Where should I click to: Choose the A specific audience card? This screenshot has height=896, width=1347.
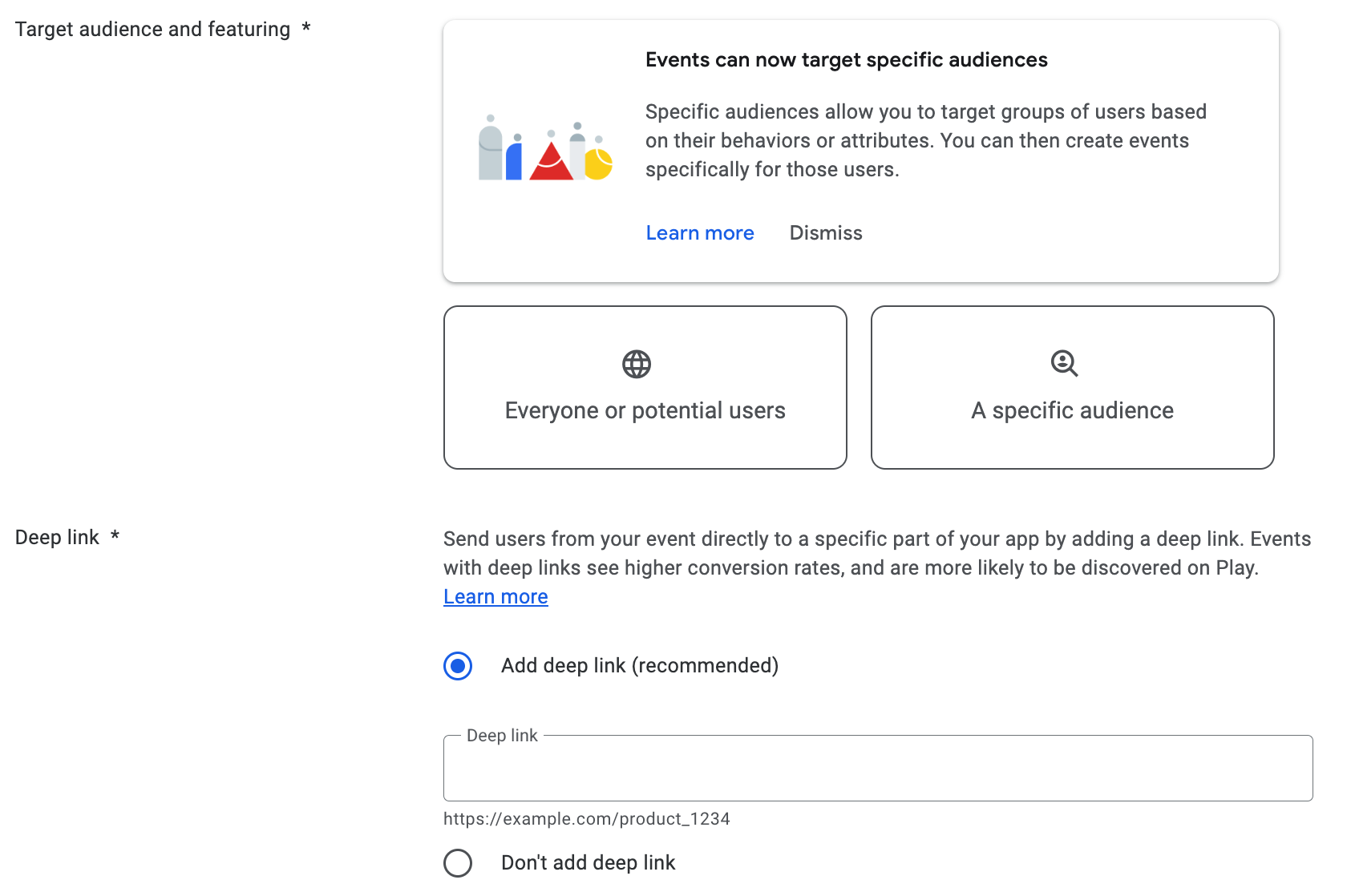click(x=1073, y=387)
